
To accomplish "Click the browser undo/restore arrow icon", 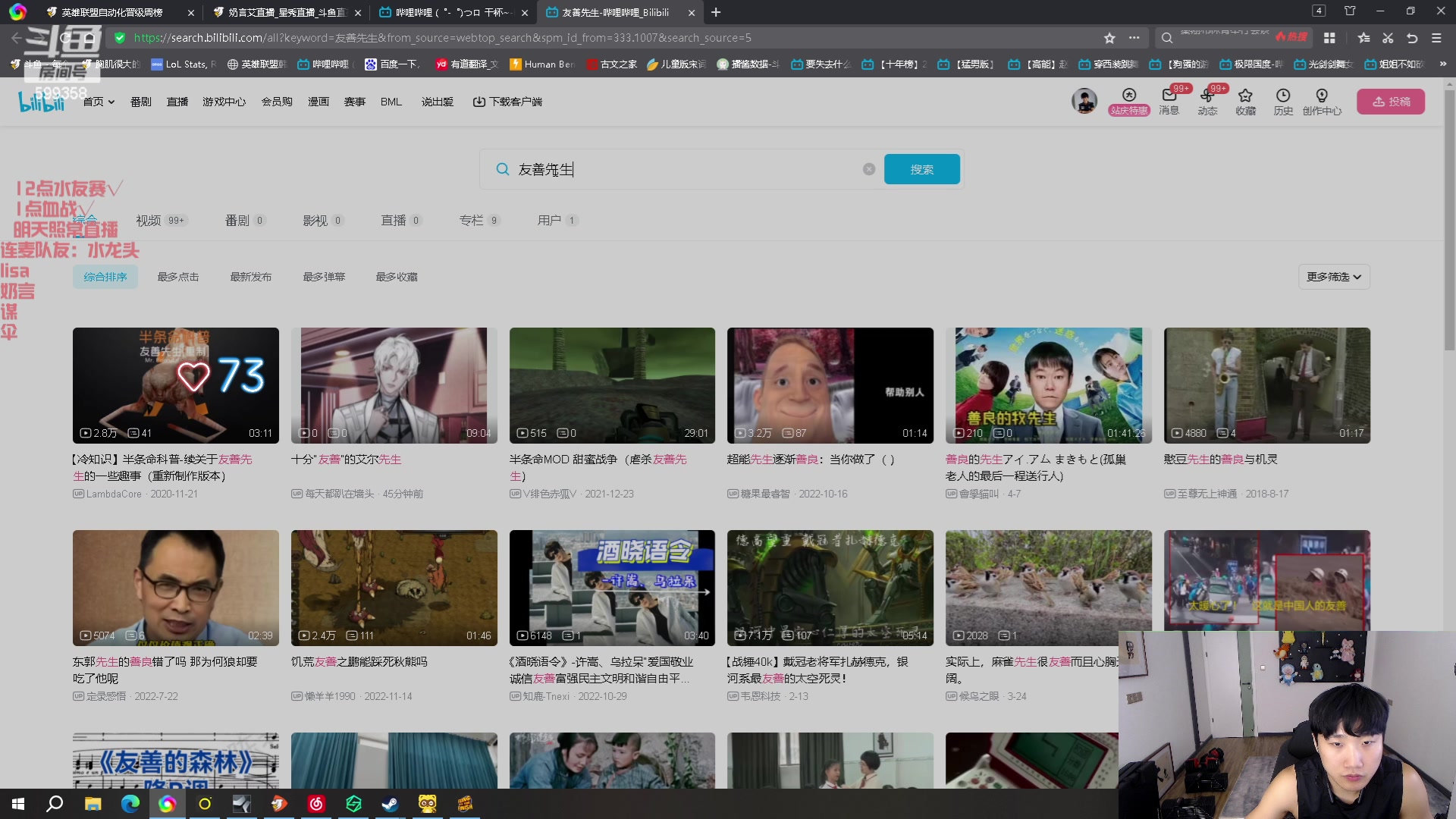I will point(1412,37).
